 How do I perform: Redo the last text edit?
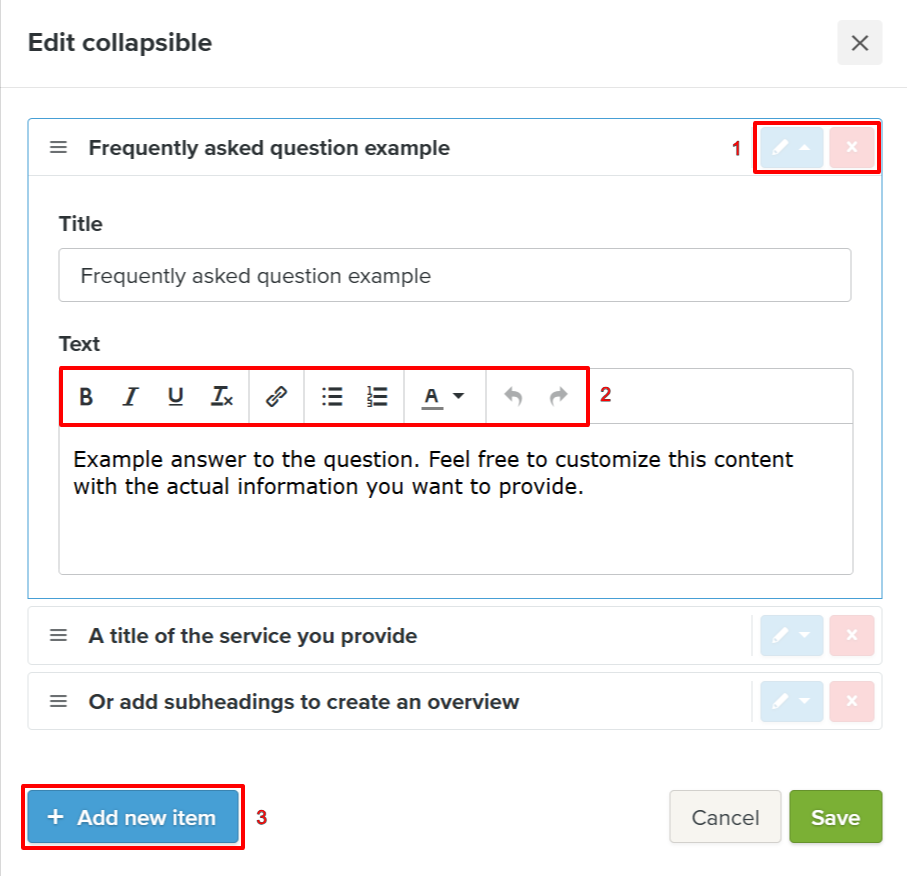click(x=558, y=397)
